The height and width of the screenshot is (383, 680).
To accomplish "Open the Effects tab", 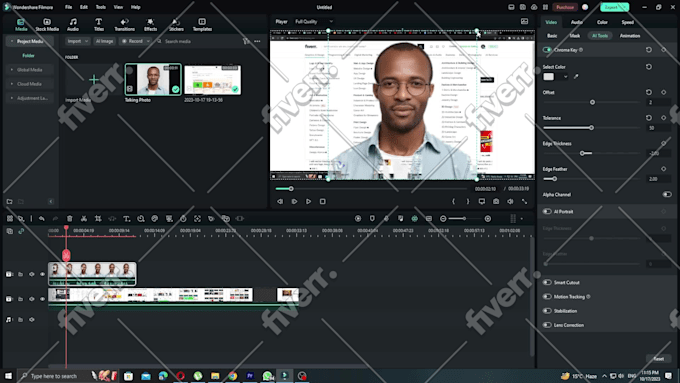I will click(x=150, y=24).
